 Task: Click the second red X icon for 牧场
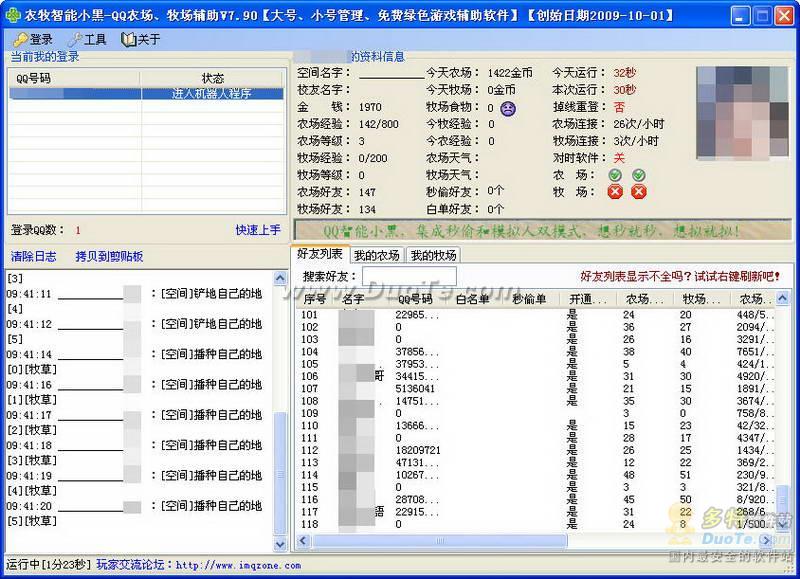coord(638,192)
